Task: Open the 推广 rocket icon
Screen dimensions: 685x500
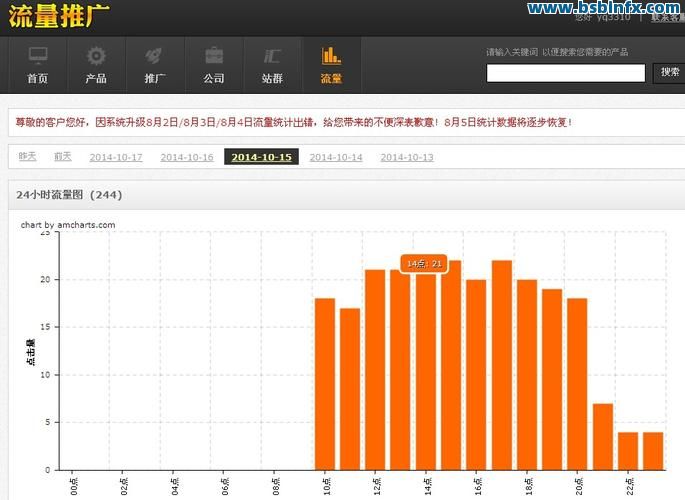Action: (x=154, y=55)
